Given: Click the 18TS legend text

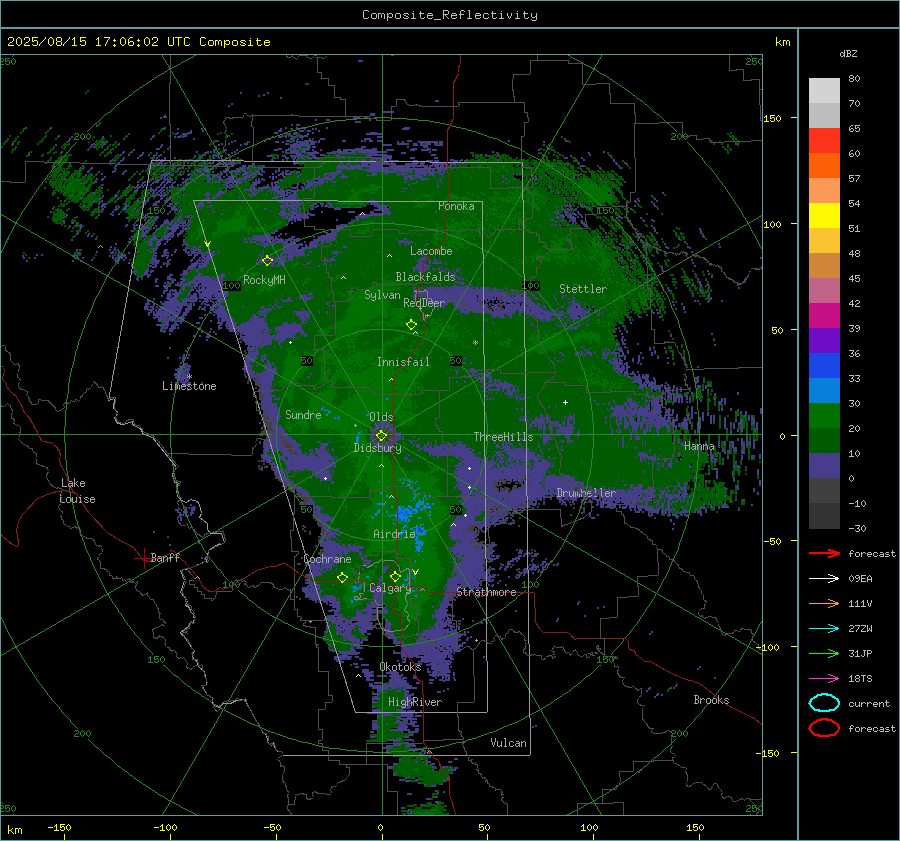Looking at the screenshot, I should (x=860, y=679).
